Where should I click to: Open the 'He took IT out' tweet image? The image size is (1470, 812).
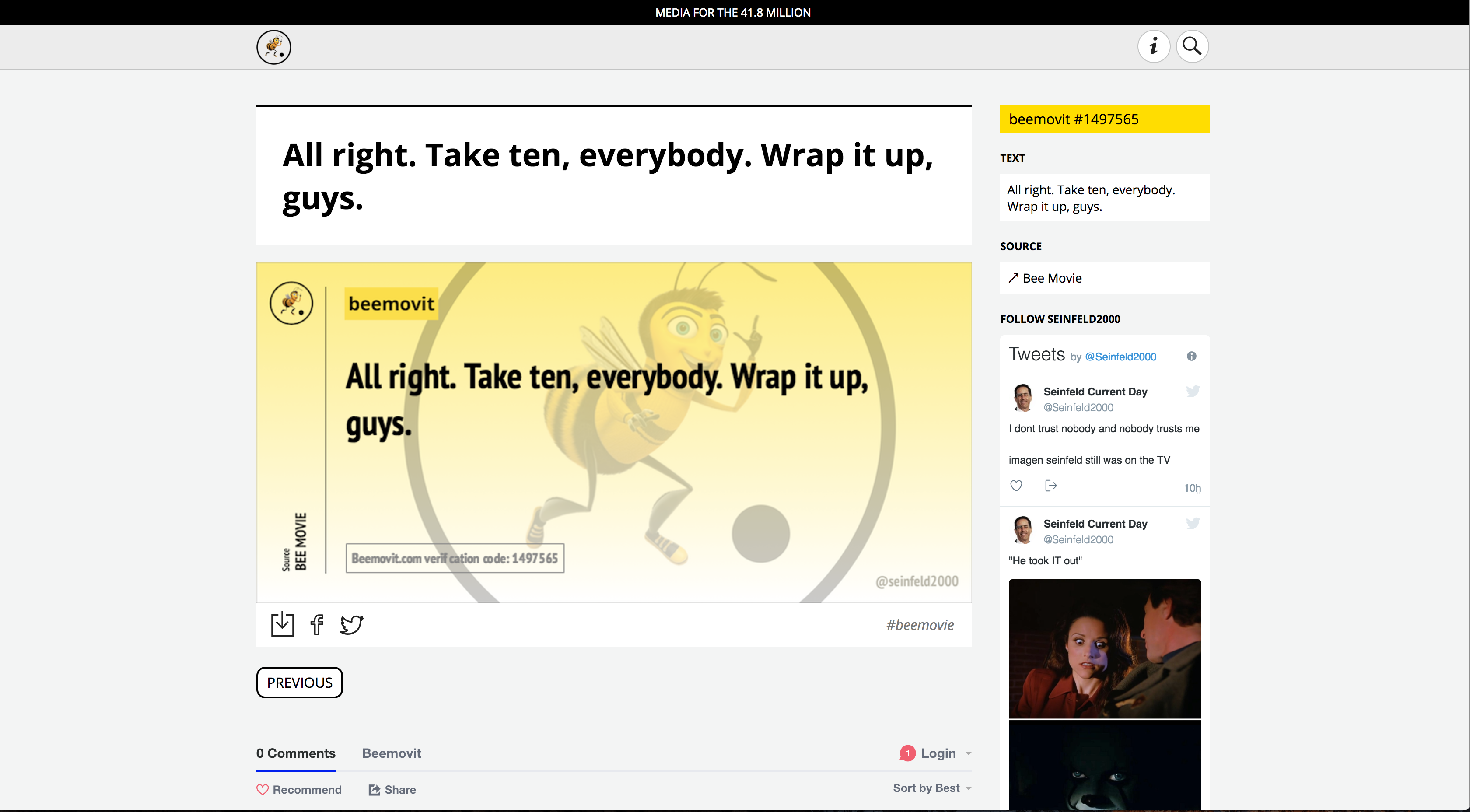1104,648
